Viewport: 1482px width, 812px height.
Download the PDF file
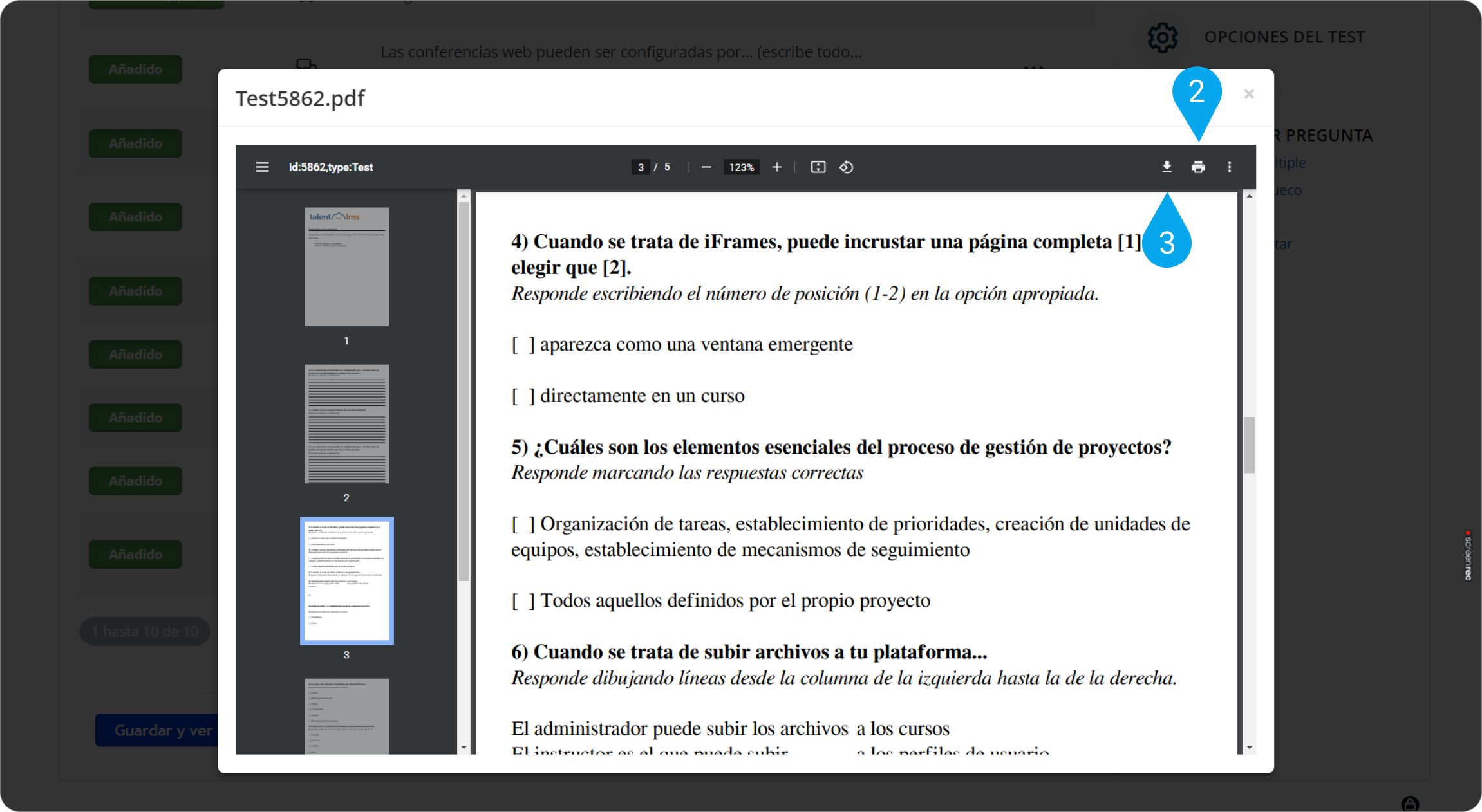[1167, 167]
